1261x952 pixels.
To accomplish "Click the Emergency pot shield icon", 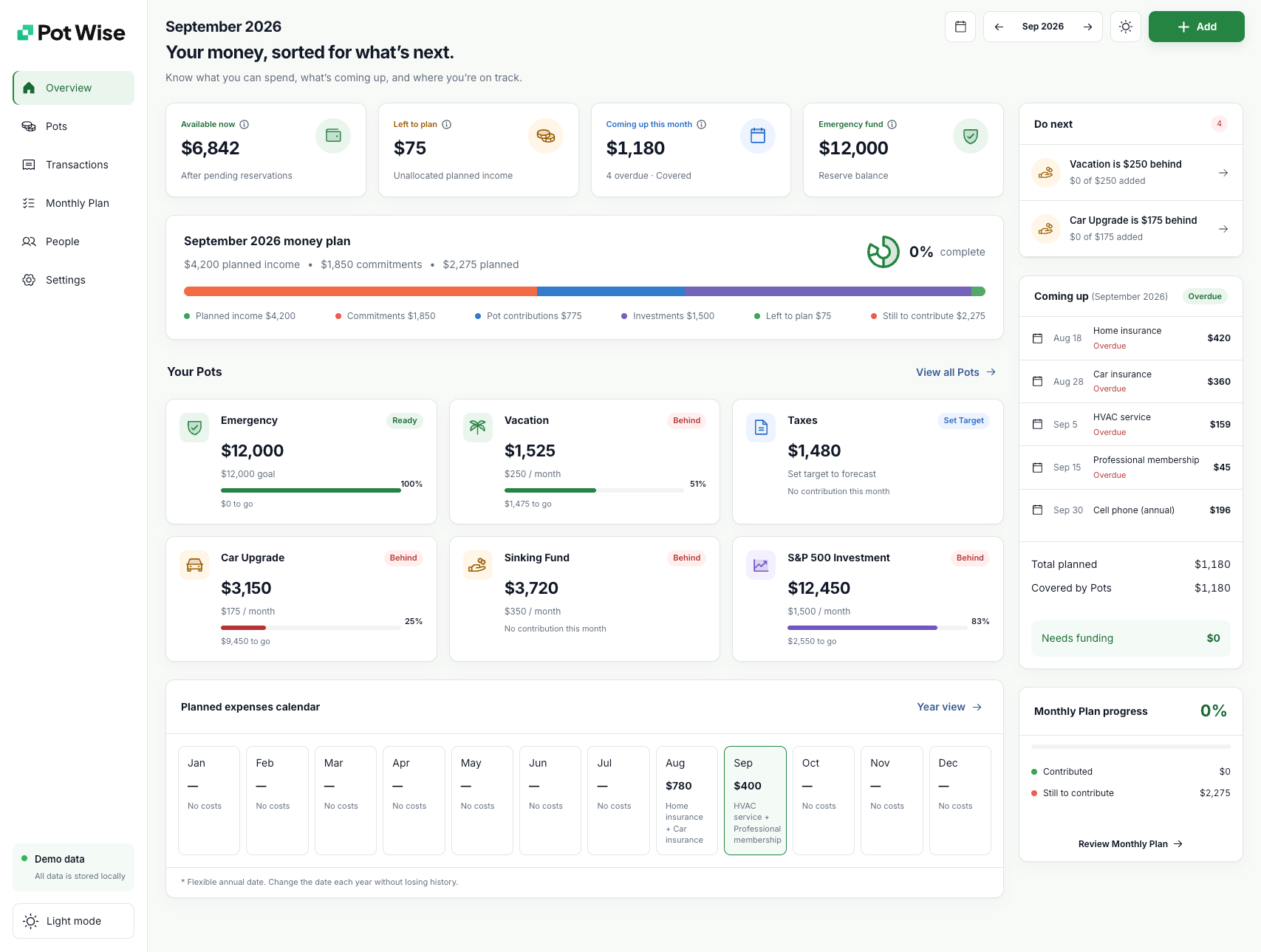I will [x=194, y=428].
